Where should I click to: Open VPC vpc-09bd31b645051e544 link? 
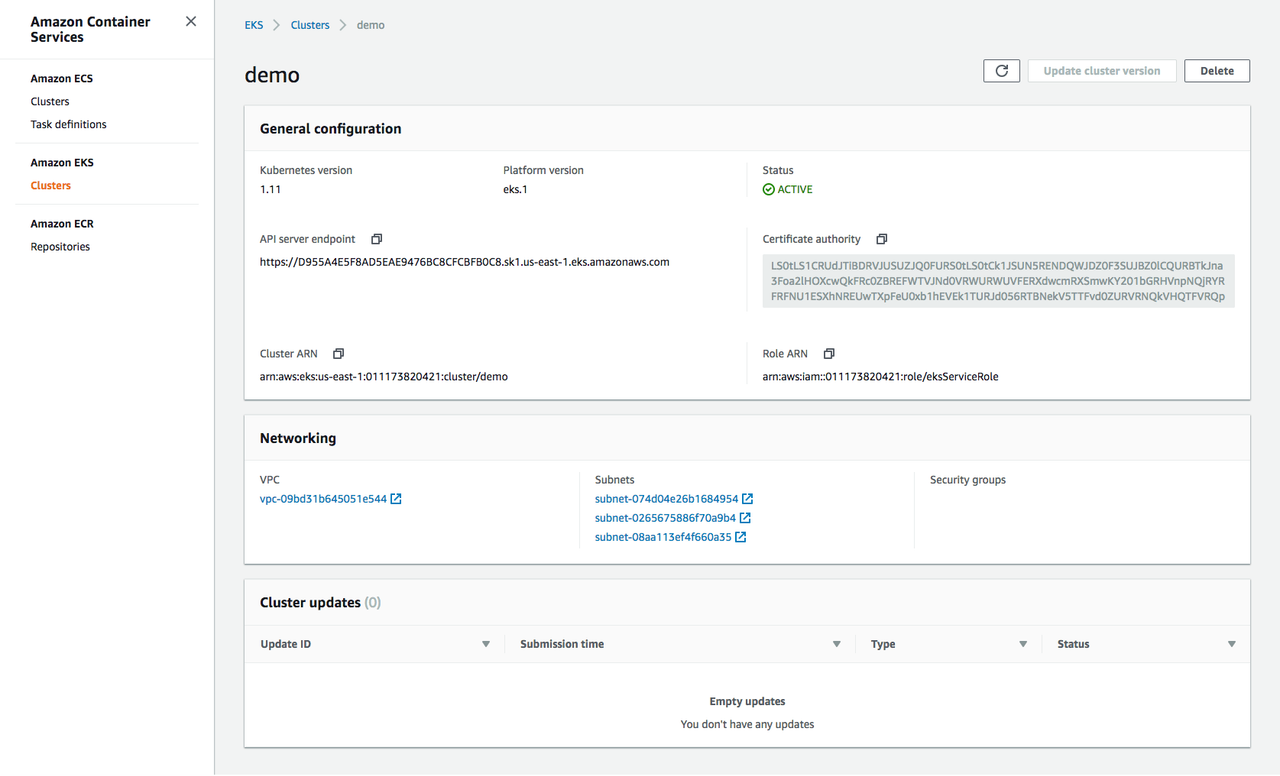coord(323,499)
